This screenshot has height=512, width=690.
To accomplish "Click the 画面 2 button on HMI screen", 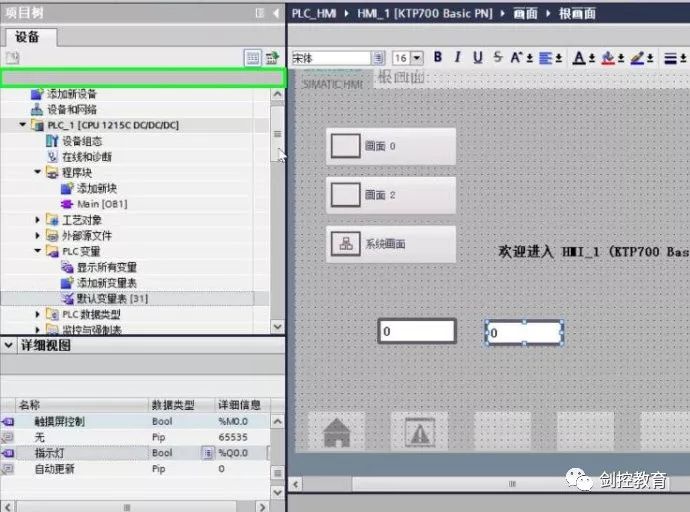I will (x=391, y=195).
